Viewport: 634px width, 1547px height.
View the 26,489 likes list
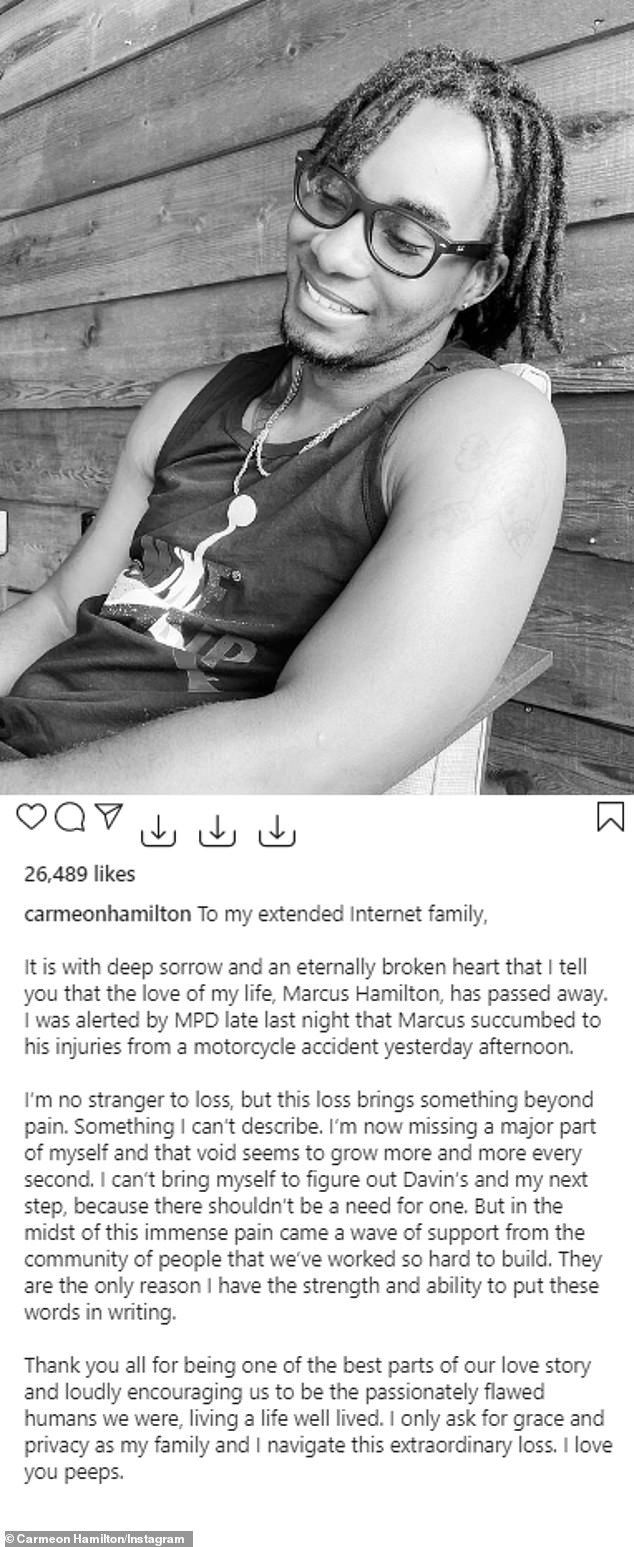click(x=79, y=874)
